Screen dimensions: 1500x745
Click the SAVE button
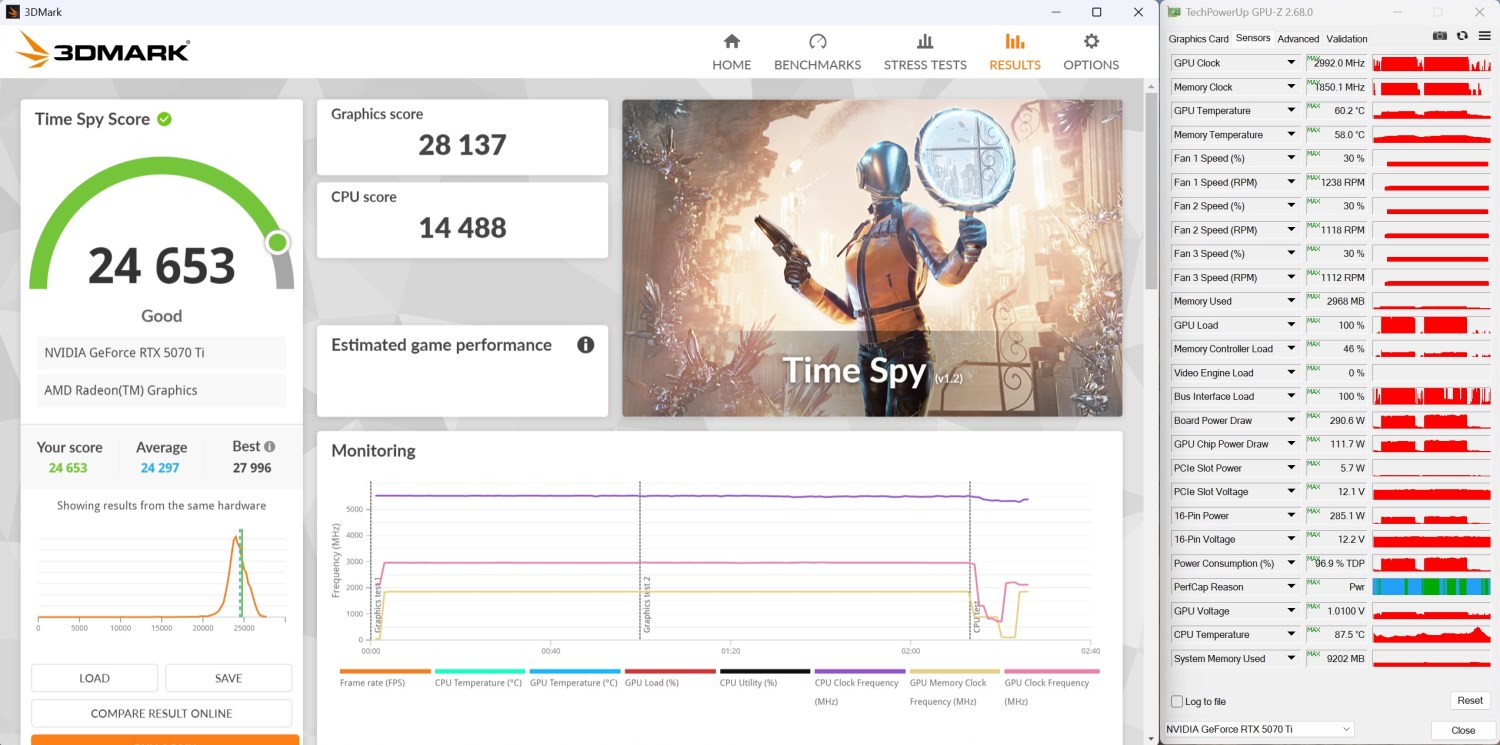tap(228, 678)
